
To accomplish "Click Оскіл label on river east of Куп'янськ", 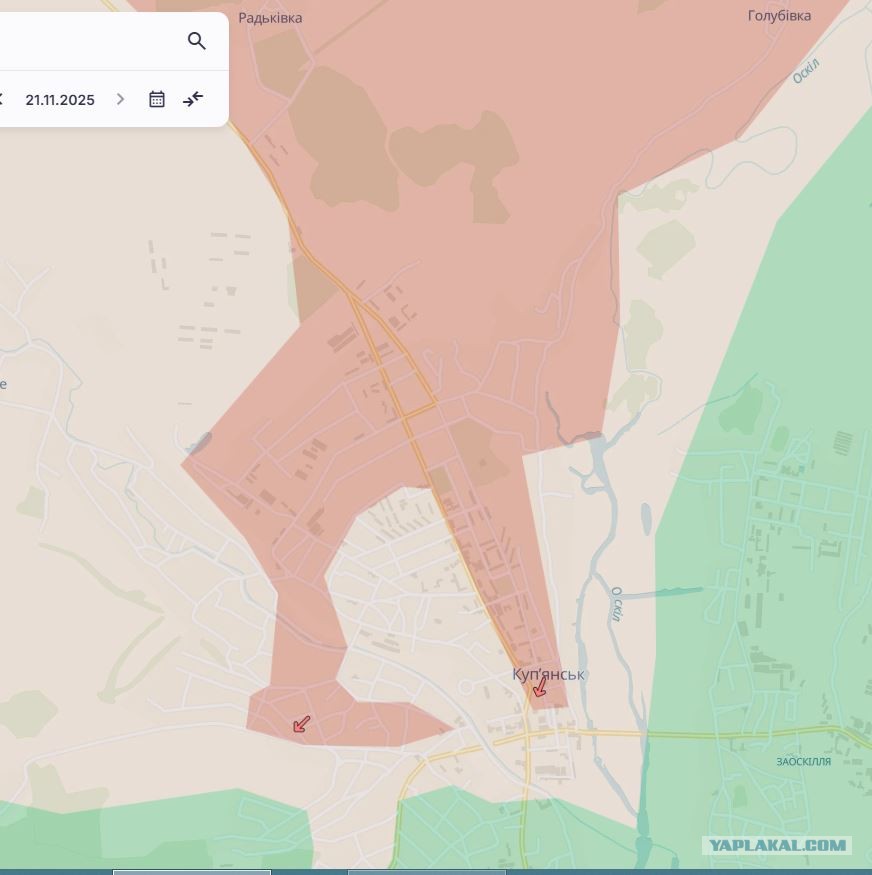I will pos(616,604).
